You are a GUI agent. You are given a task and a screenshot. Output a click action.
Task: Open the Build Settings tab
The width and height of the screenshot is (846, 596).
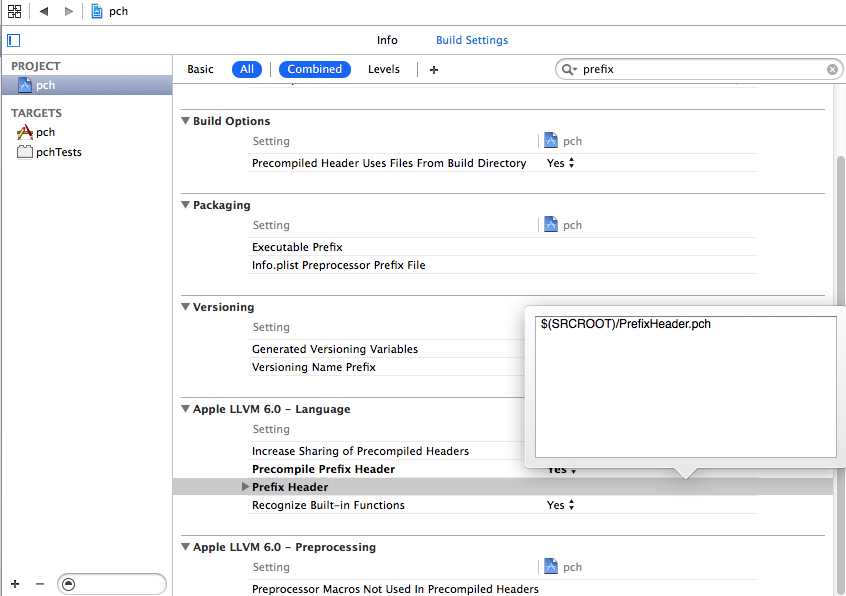(472, 40)
